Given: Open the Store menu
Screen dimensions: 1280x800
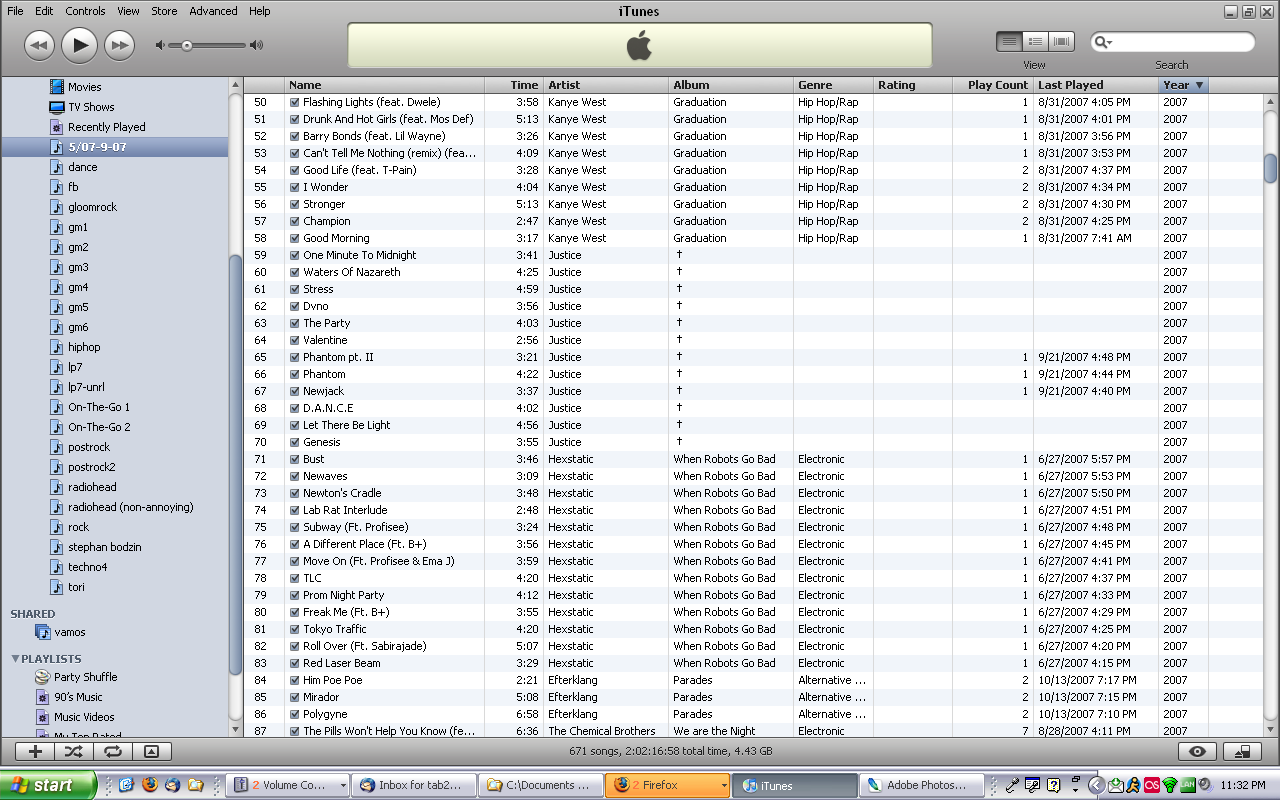Looking at the screenshot, I should click(164, 11).
